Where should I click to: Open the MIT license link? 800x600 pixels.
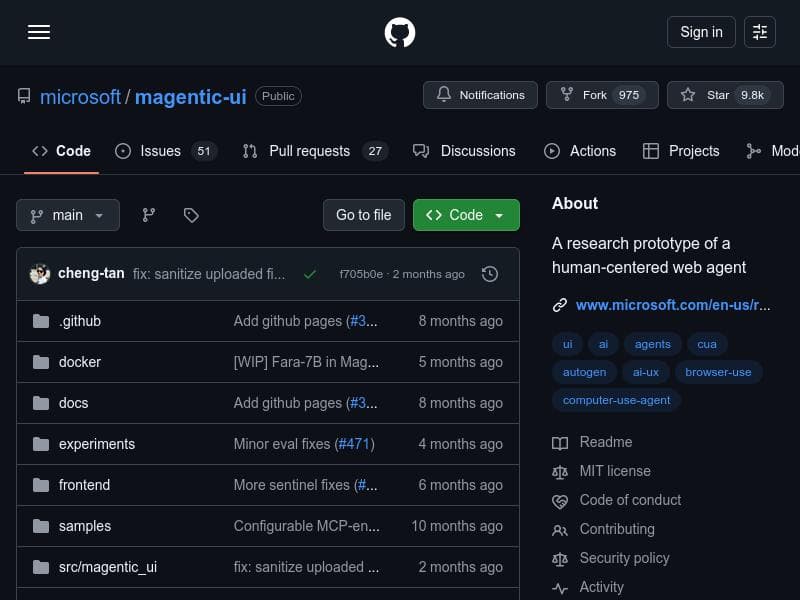615,471
